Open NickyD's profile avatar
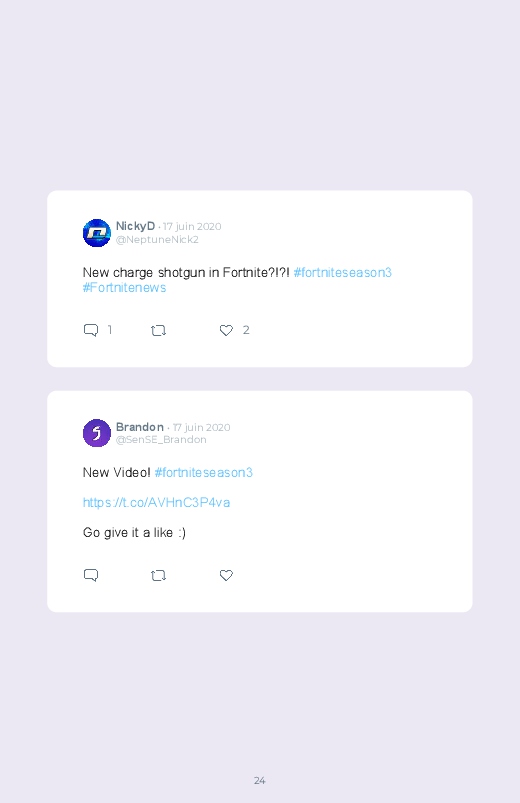The image size is (520, 803). 97,233
